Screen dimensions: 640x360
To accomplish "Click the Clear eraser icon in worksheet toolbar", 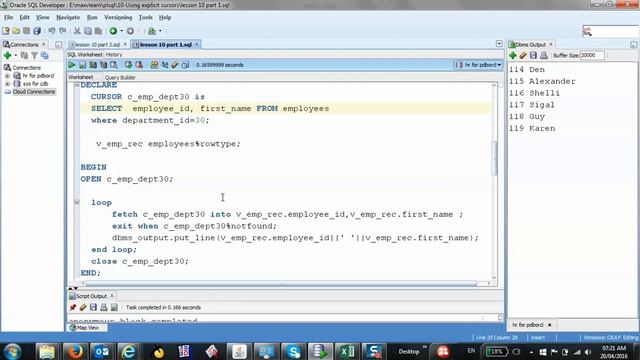I will click(x=175, y=65).
